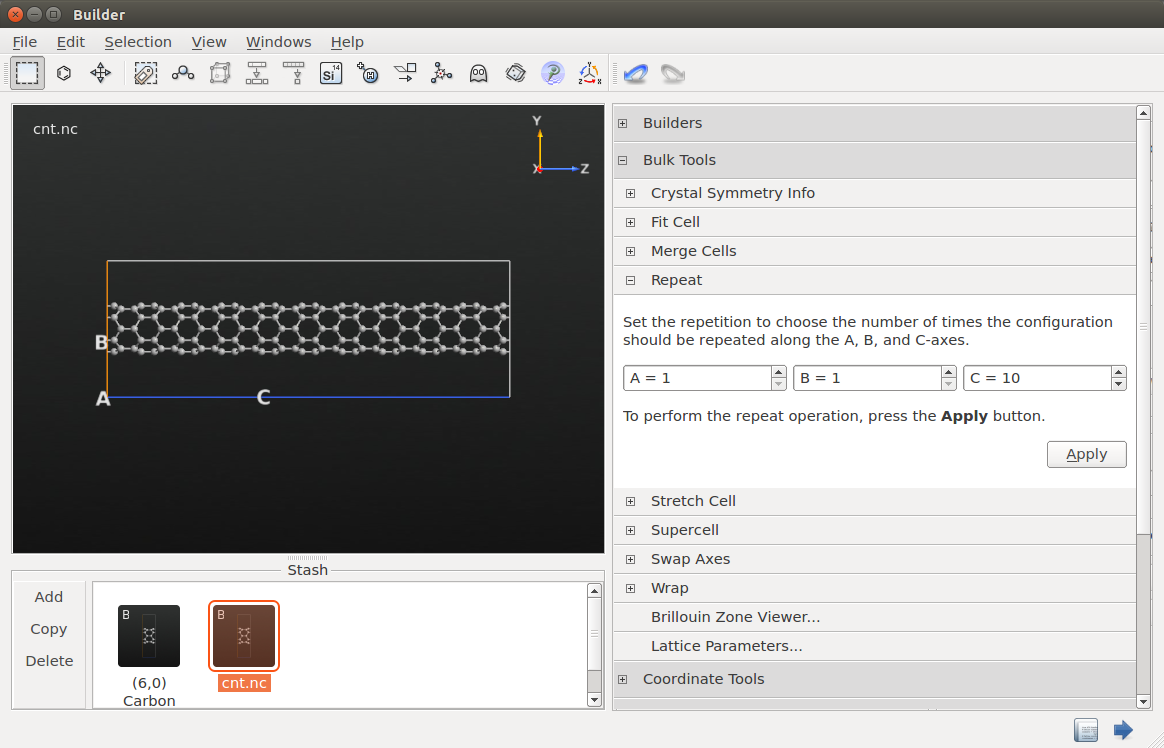Click the stash scrollbar down arrow

[594, 699]
